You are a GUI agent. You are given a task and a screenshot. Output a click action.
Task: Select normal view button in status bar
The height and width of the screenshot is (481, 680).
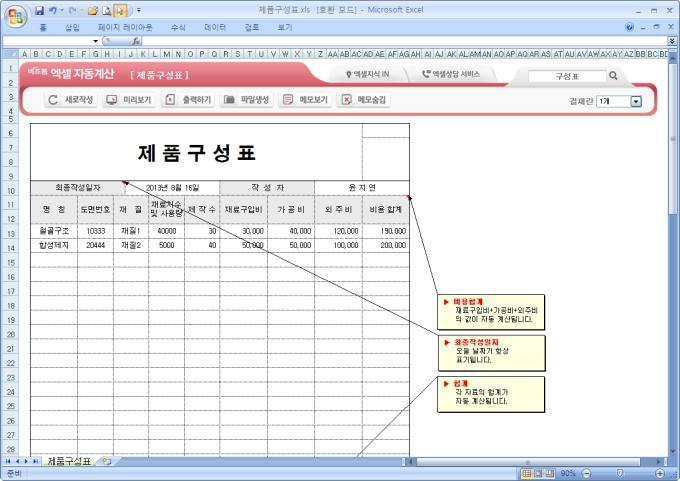[x=526, y=472]
